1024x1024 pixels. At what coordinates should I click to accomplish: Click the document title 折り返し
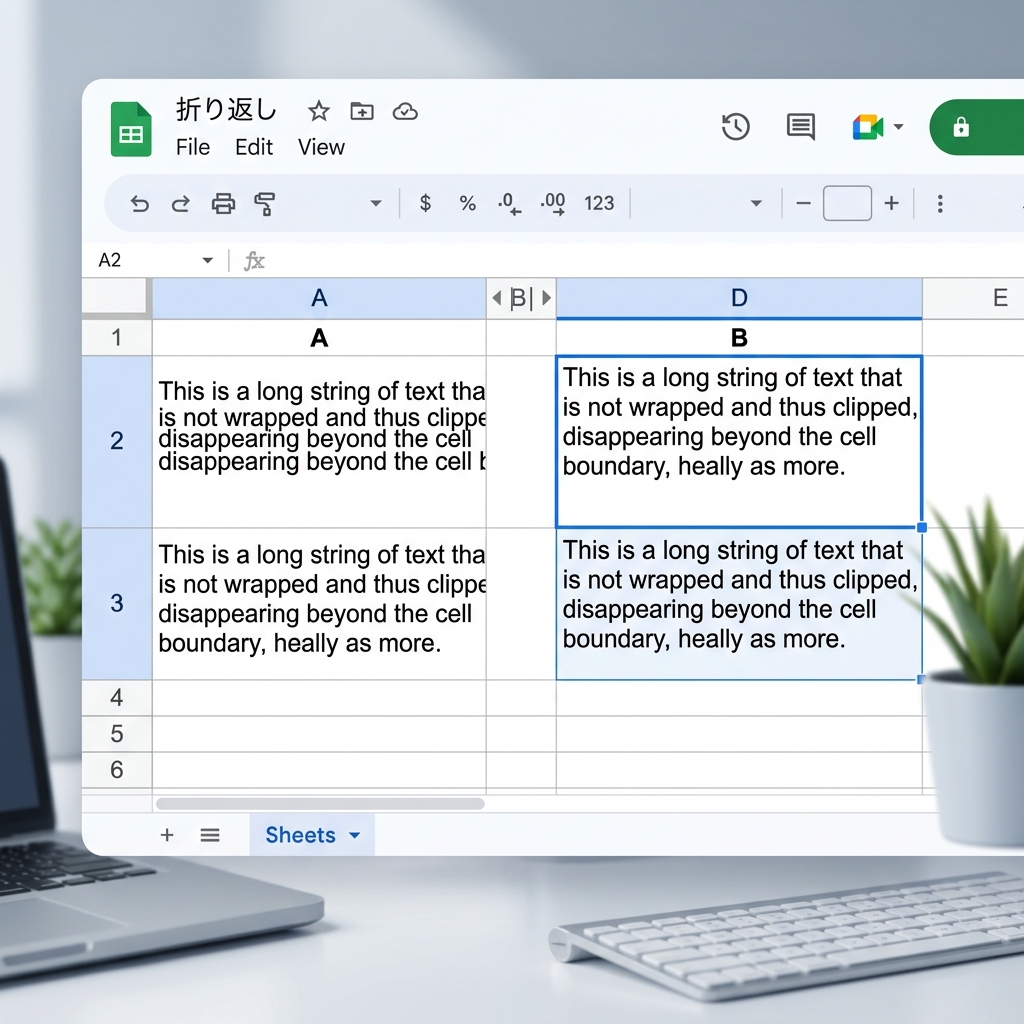(x=227, y=109)
